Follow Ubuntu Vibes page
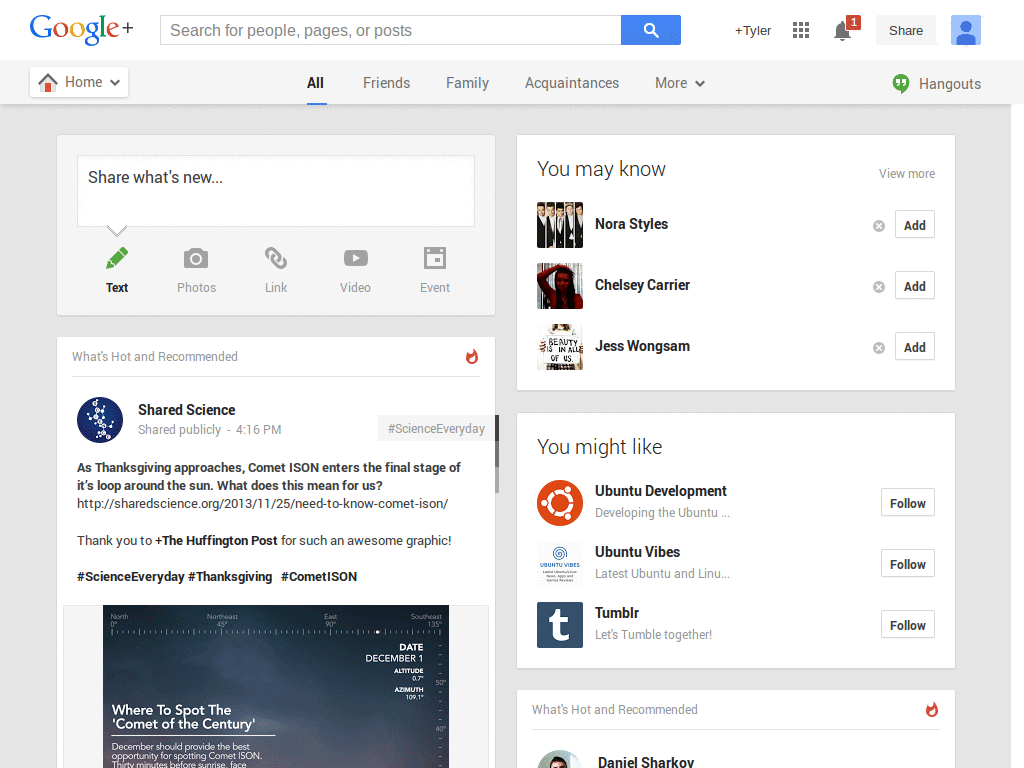1024x768 pixels. tap(908, 564)
